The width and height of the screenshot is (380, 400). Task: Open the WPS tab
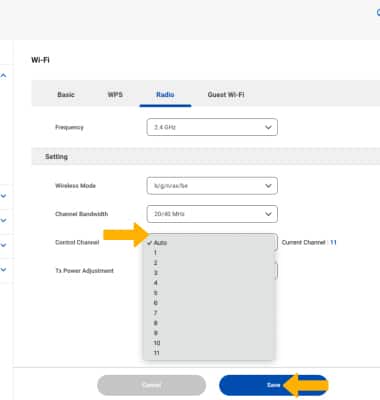click(115, 95)
